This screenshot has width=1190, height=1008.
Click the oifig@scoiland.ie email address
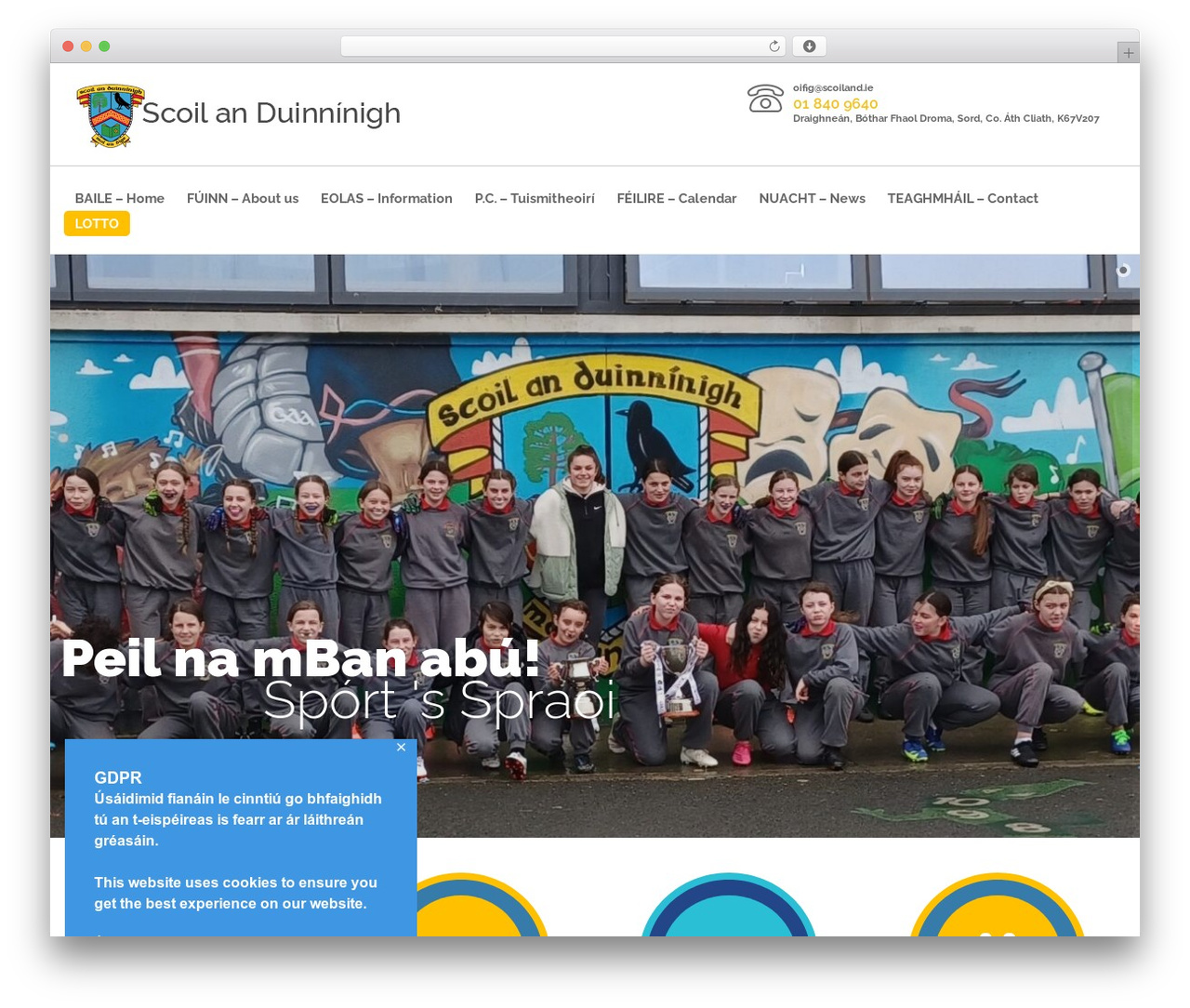tap(833, 88)
